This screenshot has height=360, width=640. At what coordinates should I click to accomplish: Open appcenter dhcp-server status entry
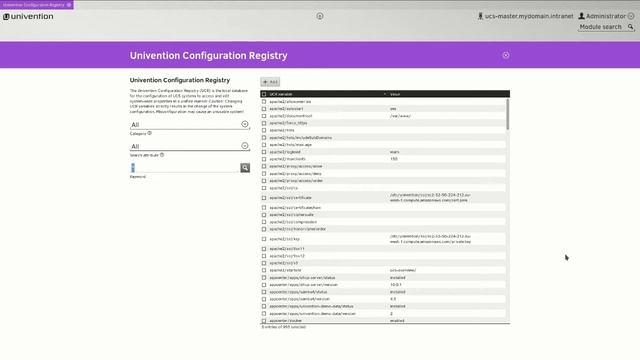point(302,278)
